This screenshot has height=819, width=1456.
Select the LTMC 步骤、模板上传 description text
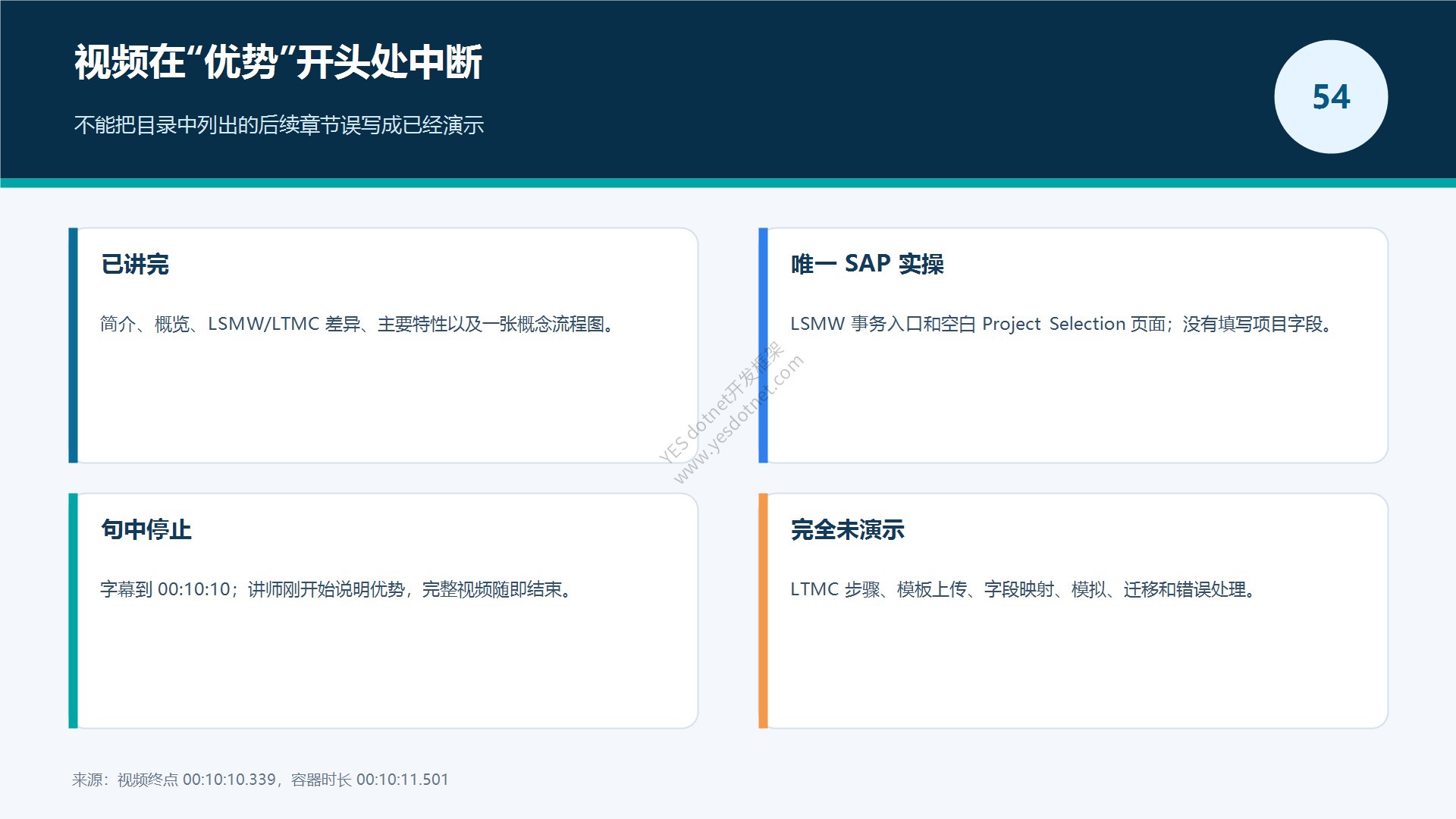point(1024,589)
